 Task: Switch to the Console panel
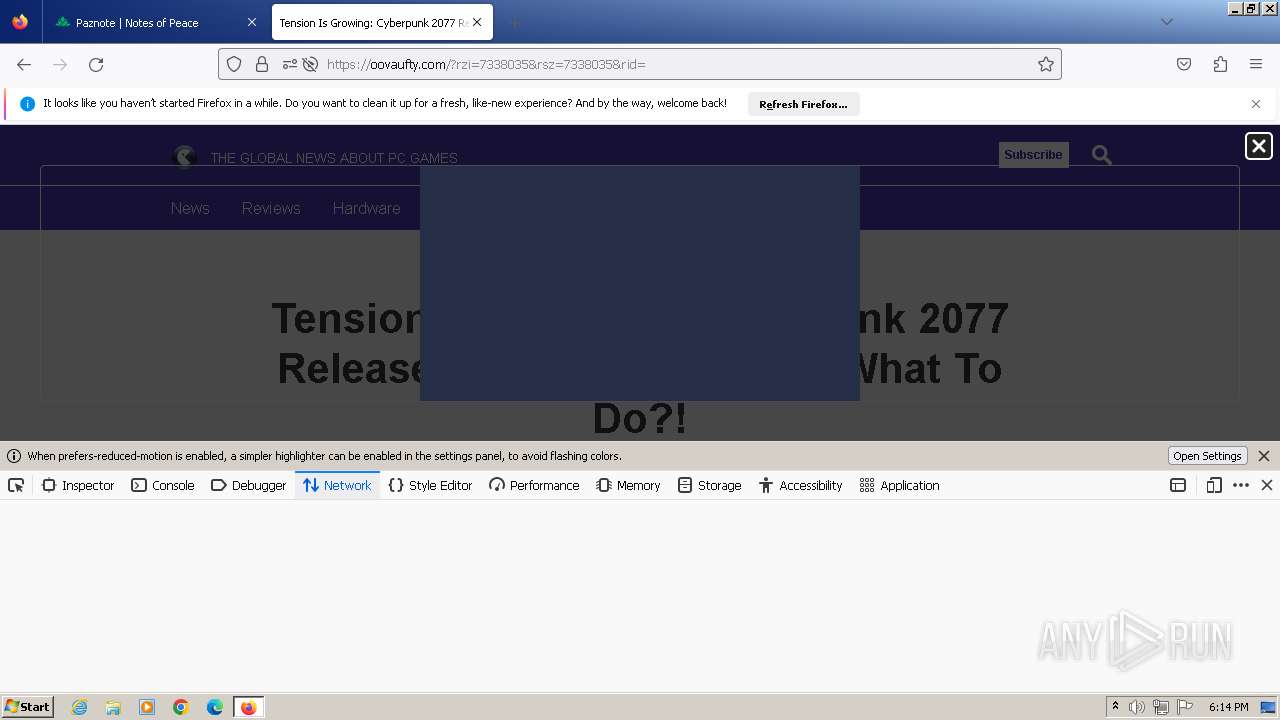click(x=163, y=485)
